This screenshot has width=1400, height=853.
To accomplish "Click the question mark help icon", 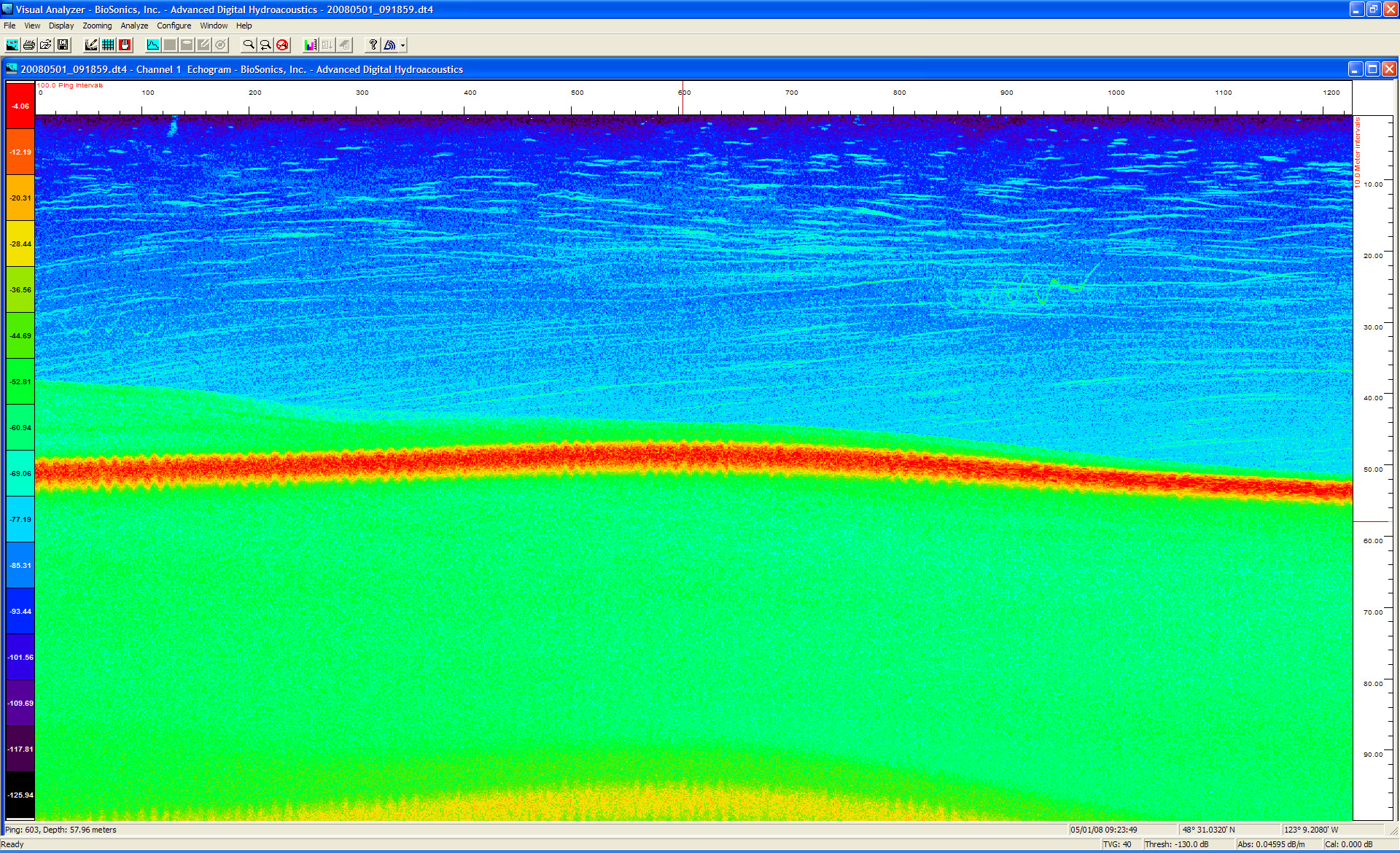I will tap(373, 45).
